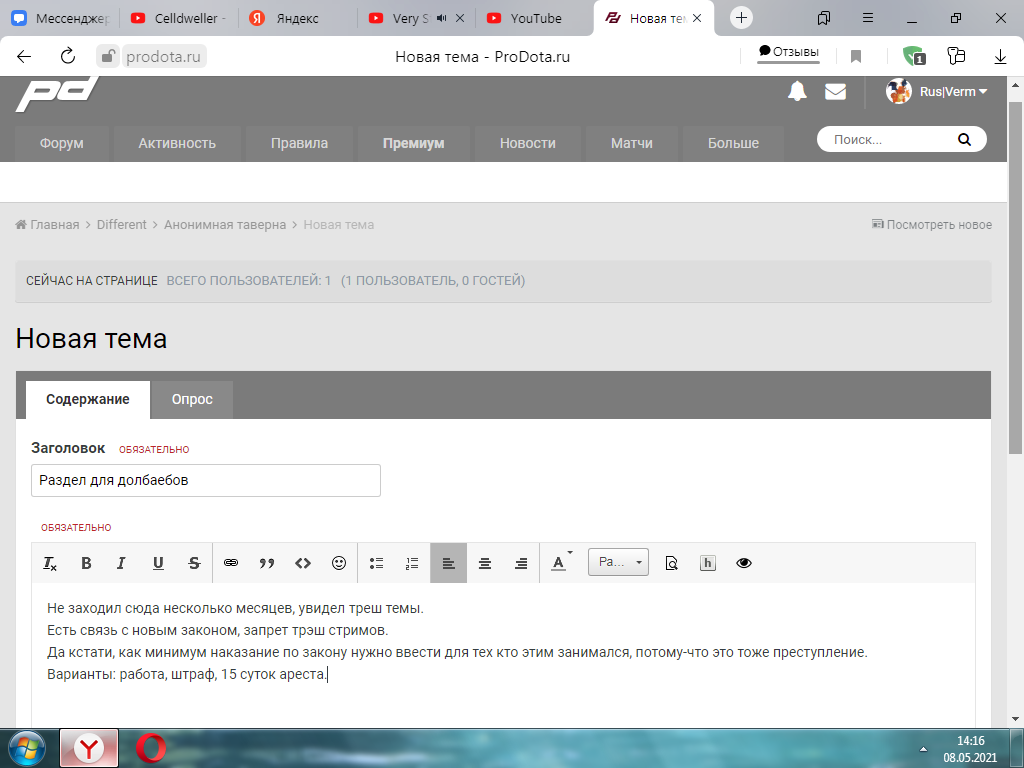Insert a bulleted list

coord(377,563)
